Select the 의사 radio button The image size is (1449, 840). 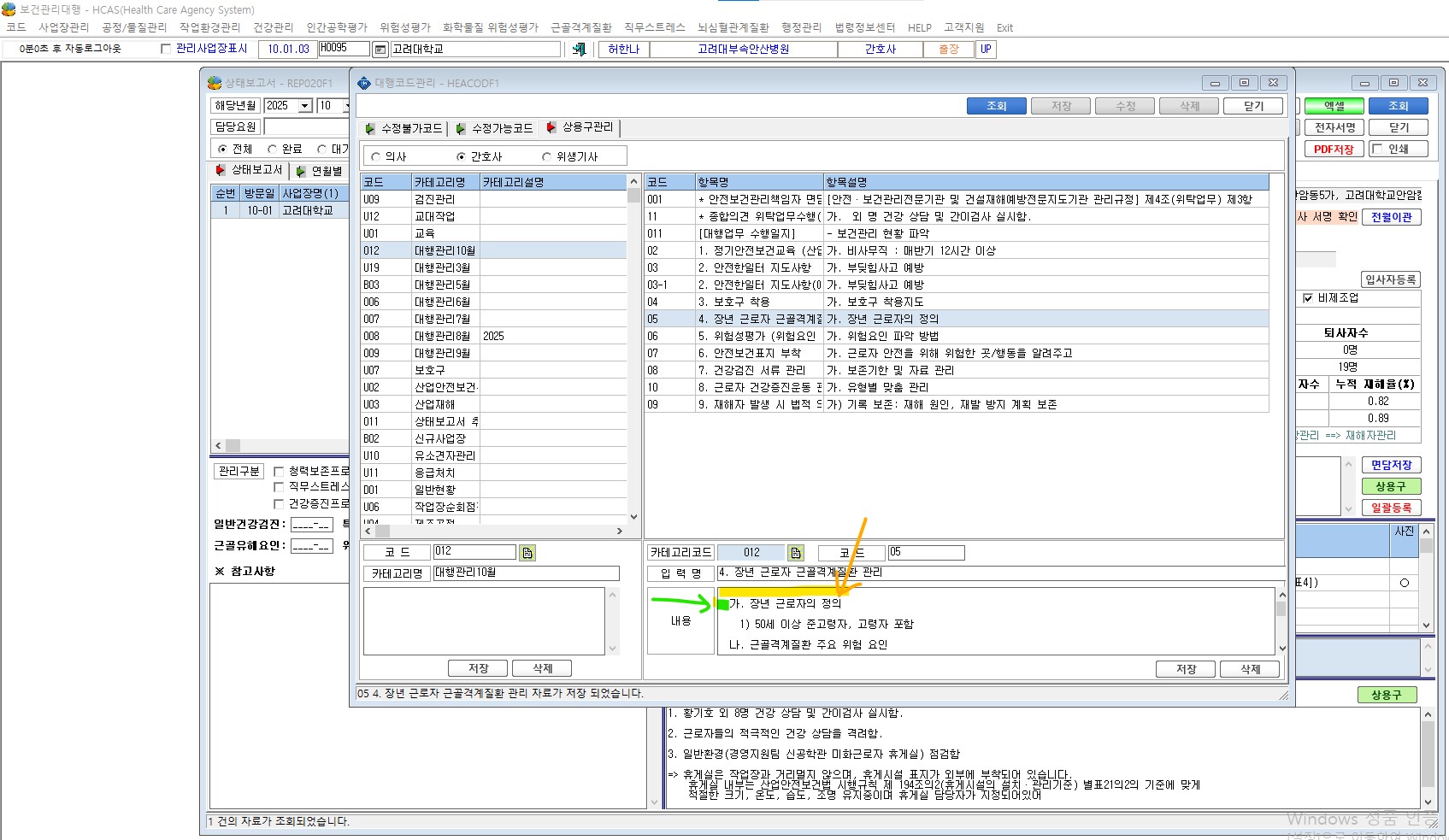click(x=375, y=156)
